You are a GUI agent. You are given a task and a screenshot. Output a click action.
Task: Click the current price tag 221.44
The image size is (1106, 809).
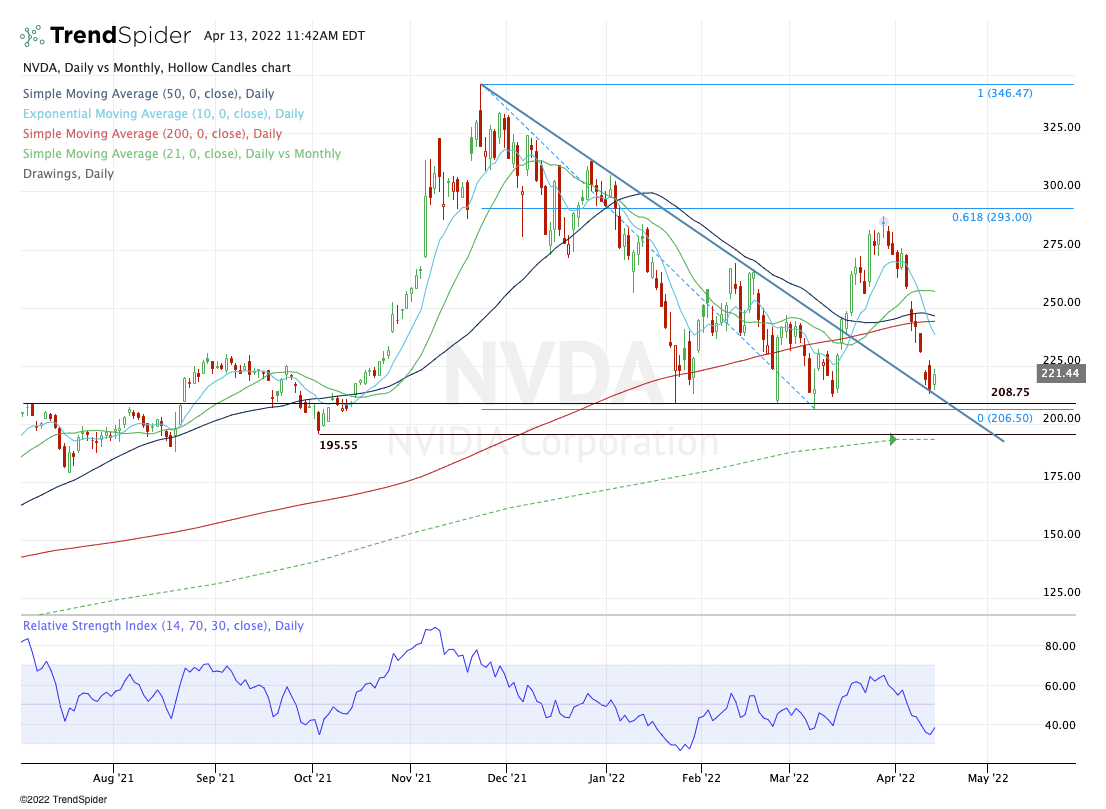point(1060,373)
